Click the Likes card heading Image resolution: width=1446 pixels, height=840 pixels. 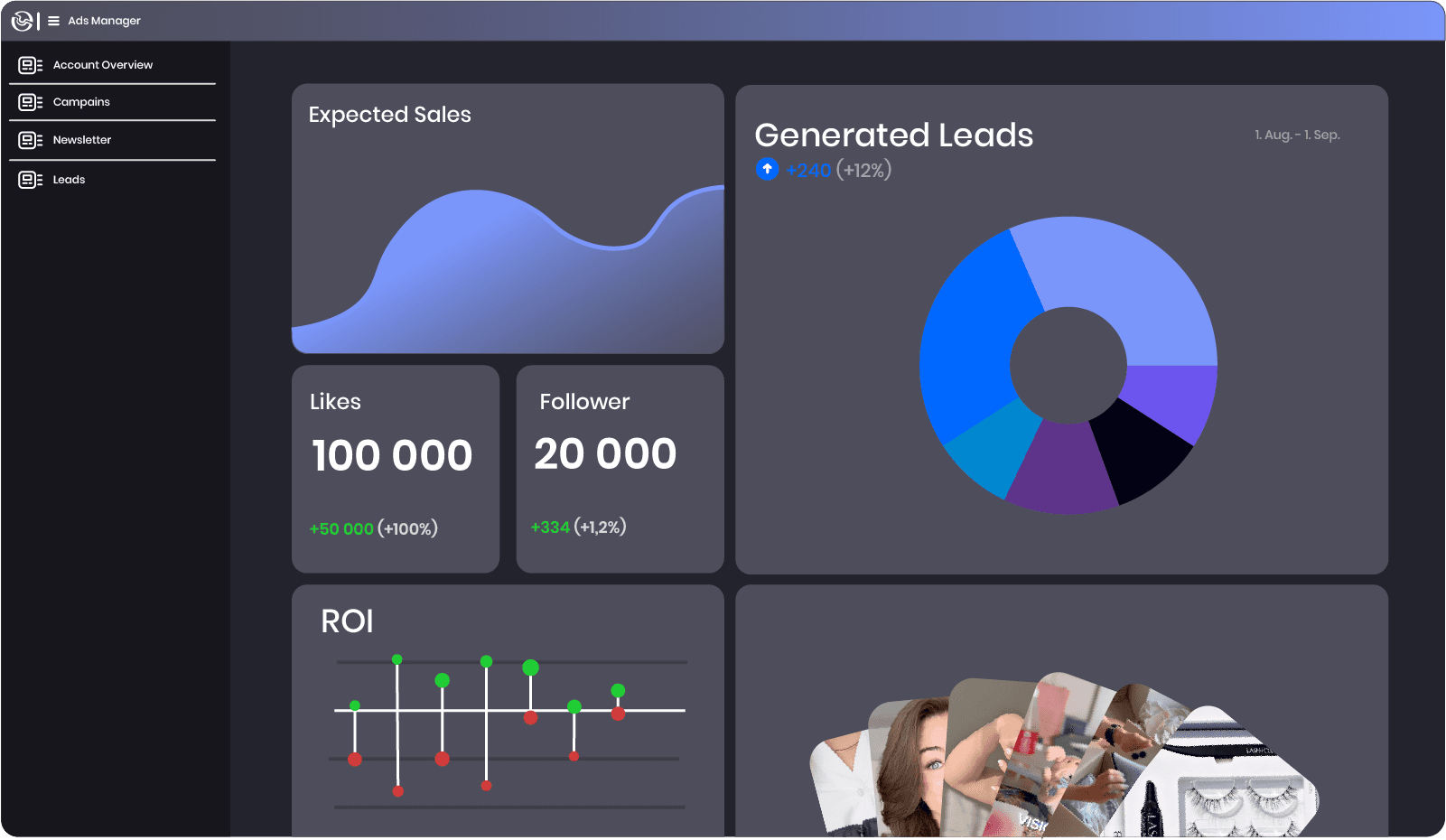point(335,402)
